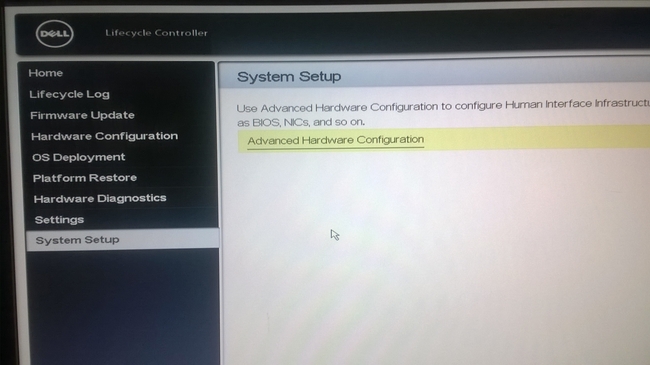Open the Lifecycle Log page

(70, 94)
